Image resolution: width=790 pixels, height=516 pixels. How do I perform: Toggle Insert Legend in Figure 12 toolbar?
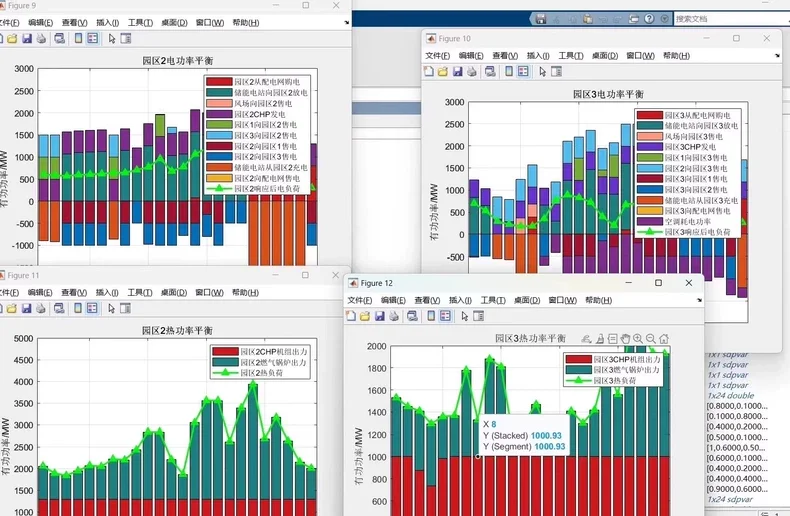[445, 316]
